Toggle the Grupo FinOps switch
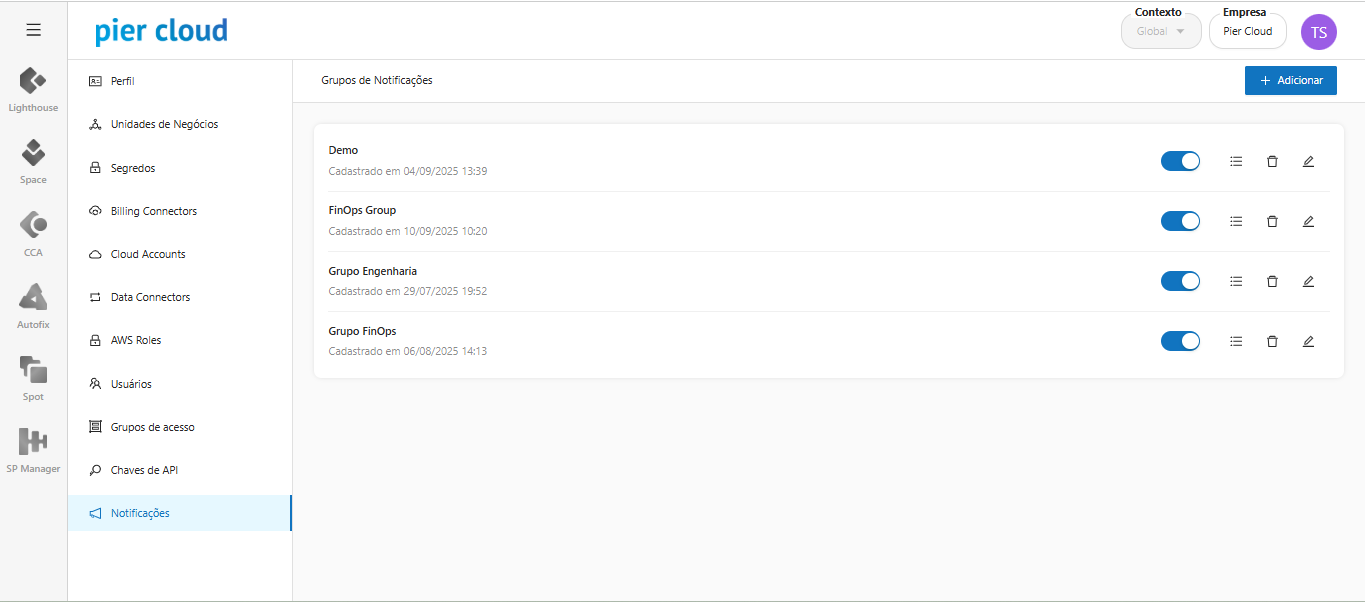The image size is (1365, 602). [1180, 341]
